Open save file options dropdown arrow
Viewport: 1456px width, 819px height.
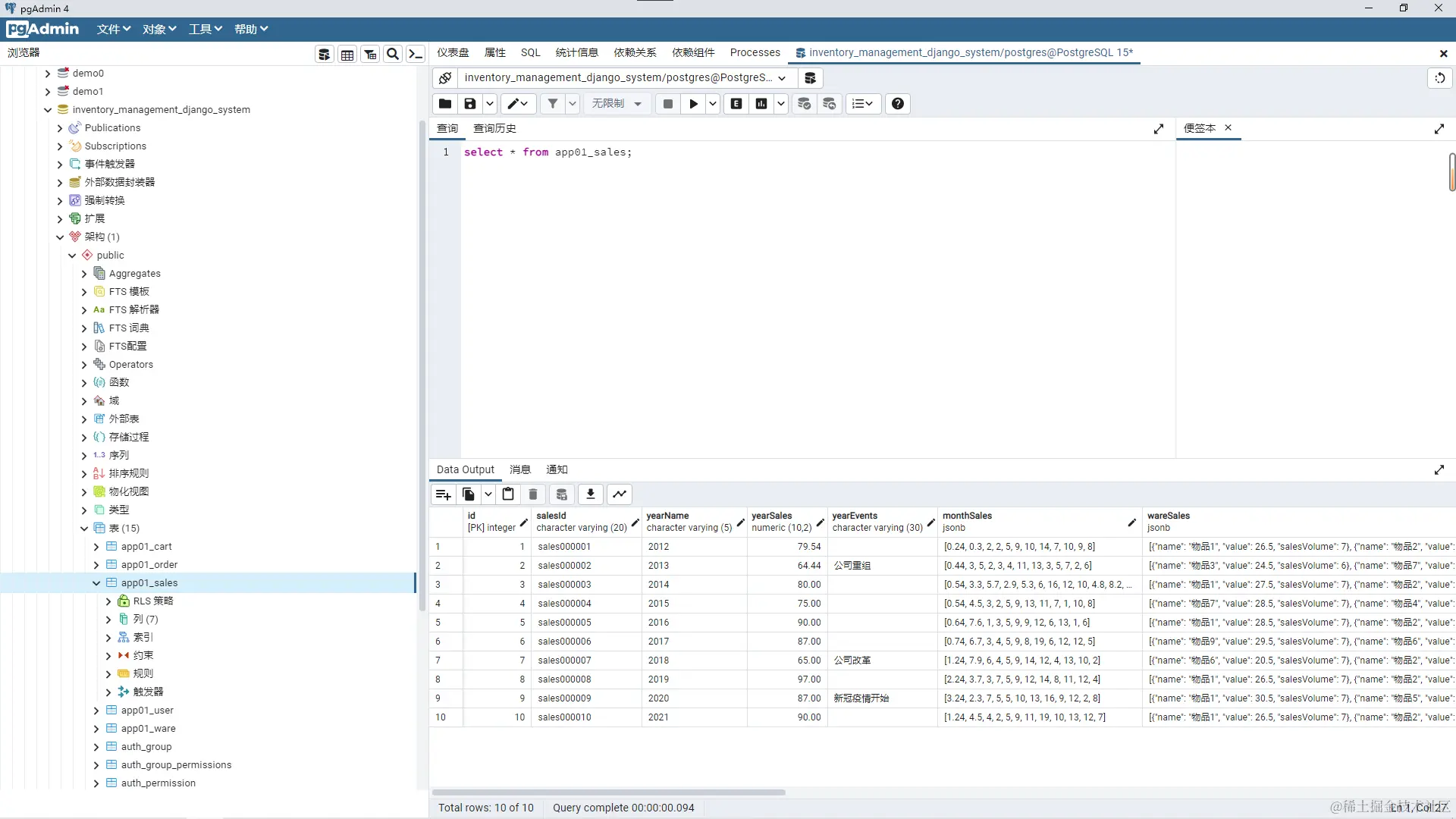pyautogui.click(x=490, y=104)
